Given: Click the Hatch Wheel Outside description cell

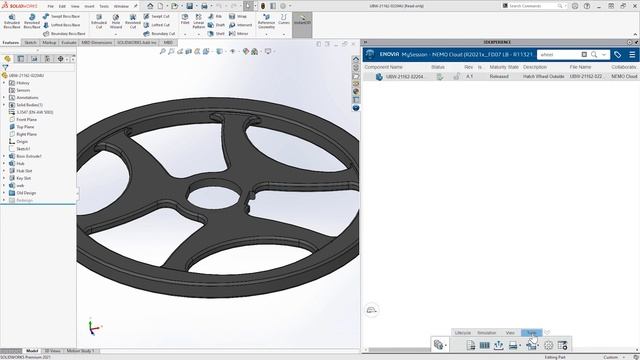Looking at the screenshot, I should [544, 76].
